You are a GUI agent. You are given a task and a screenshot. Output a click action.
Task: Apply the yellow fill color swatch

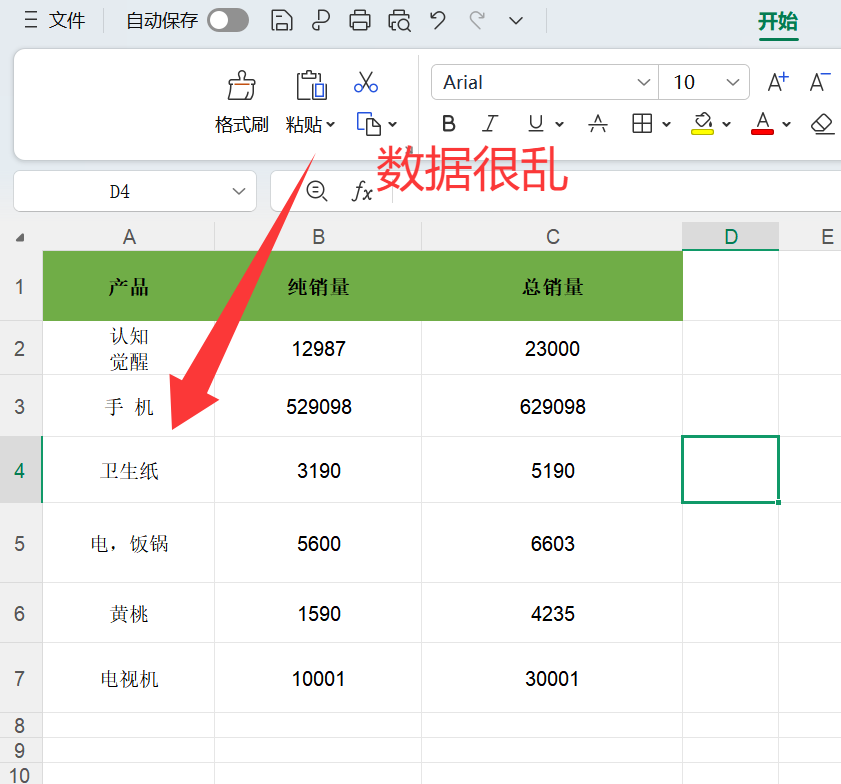coord(702,123)
